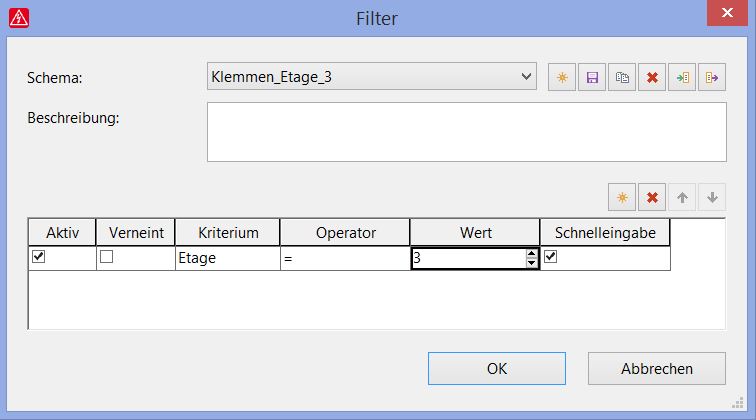
Task: Open the Schema dropdown list
Action: point(526,76)
